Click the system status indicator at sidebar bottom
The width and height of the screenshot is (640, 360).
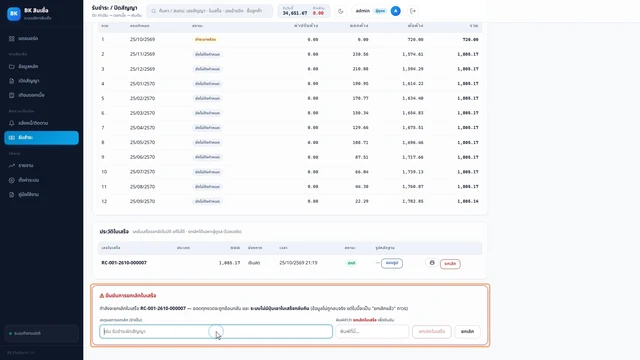point(41,333)
